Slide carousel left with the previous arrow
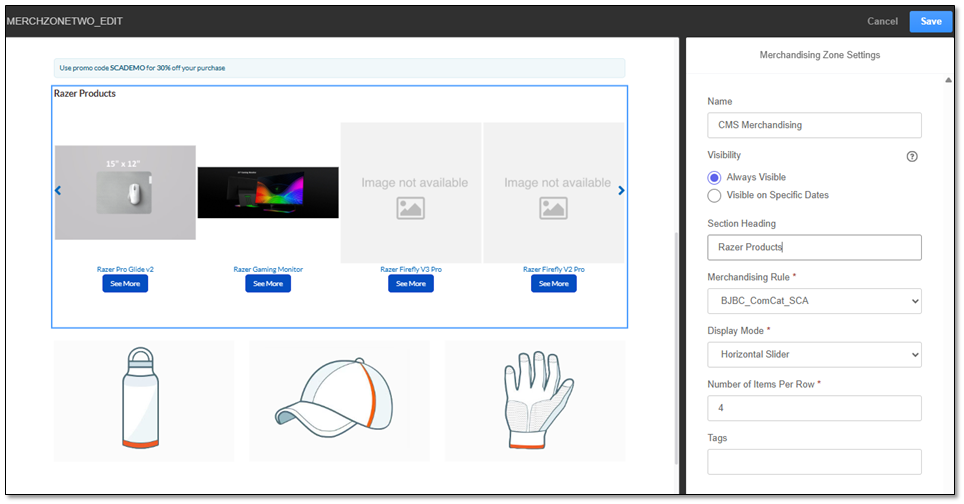 58,191
